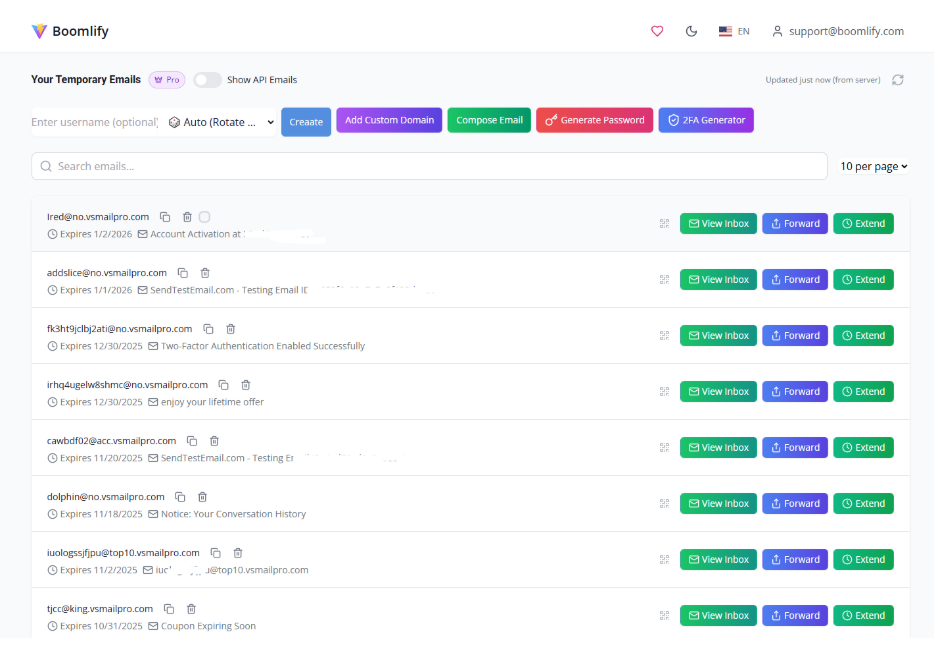Copy the cawbdf02@acc.vsmailpro.com address
The width and height of the screenshot is (934, 653).
point(192,441)
